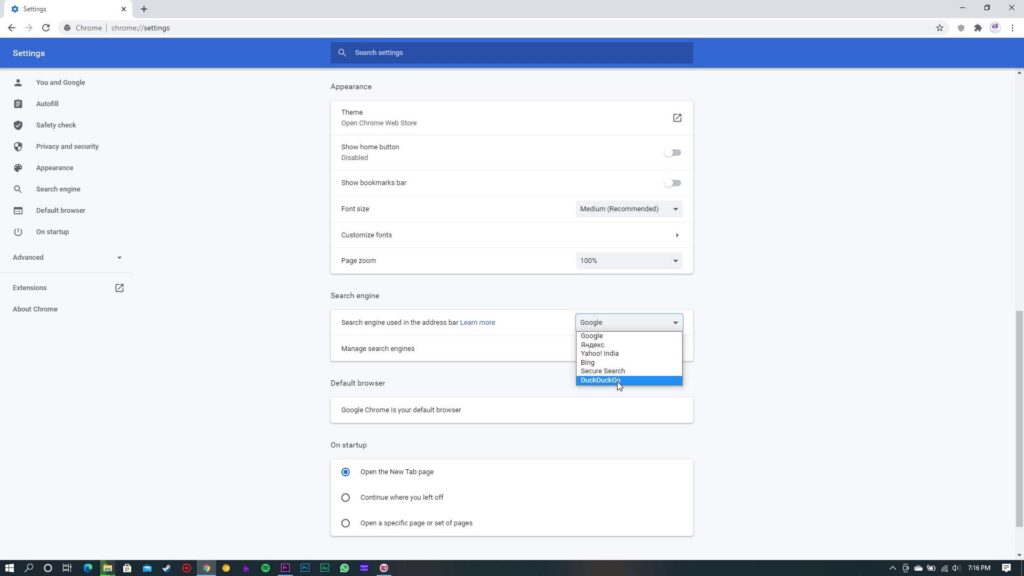The image size is (1024, 576).
Task: Bookmark this page with the star icon
Action: (x=940, y=28)
